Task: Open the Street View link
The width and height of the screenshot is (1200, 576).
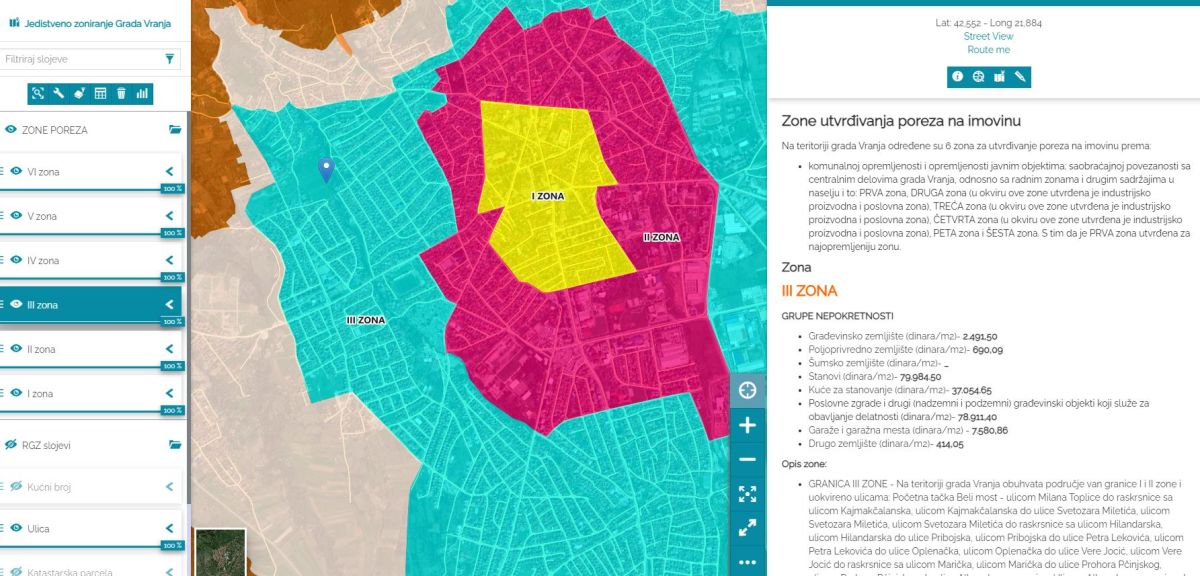Action: pos(988,36)
